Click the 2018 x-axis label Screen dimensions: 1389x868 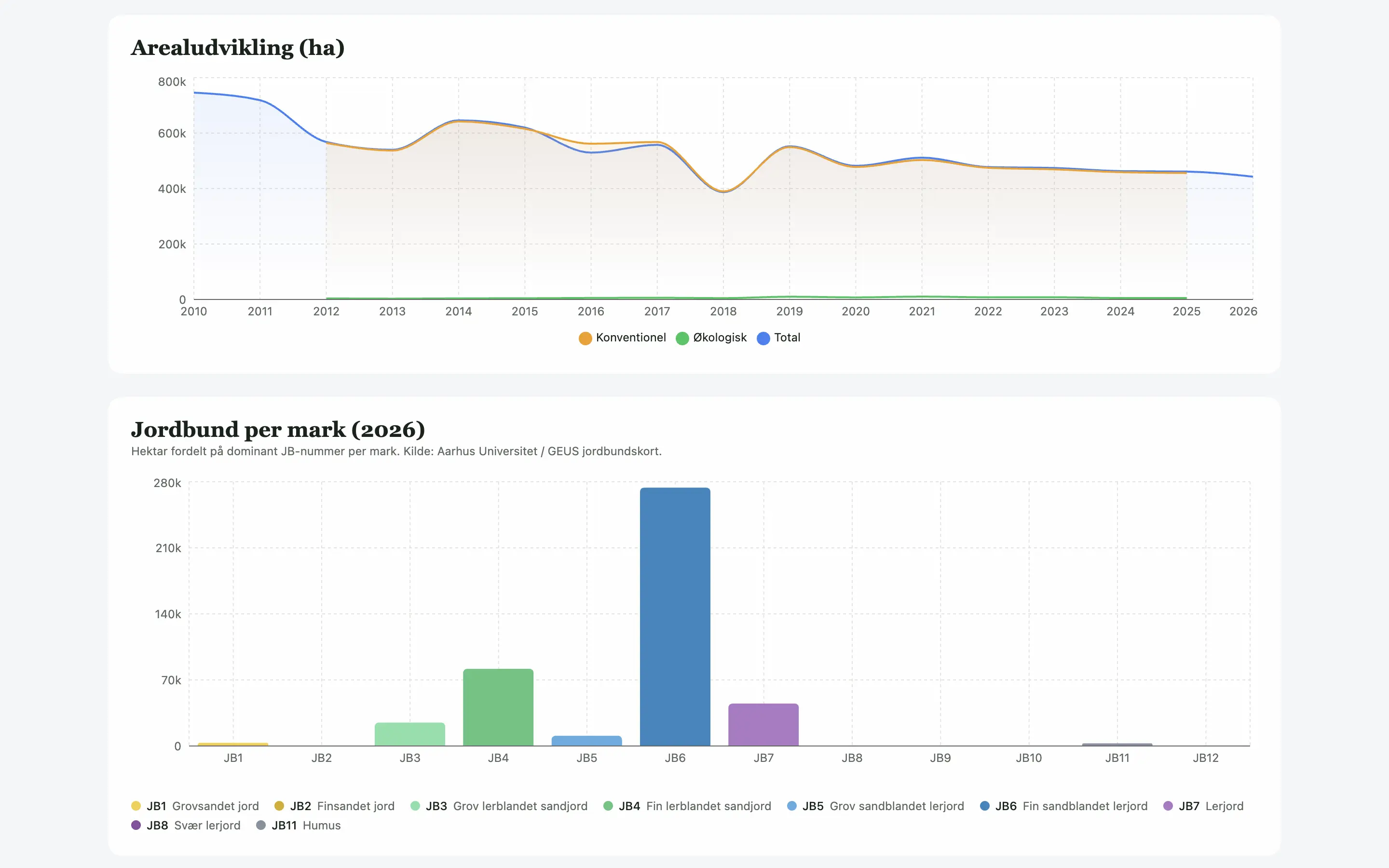click(723, 311)
